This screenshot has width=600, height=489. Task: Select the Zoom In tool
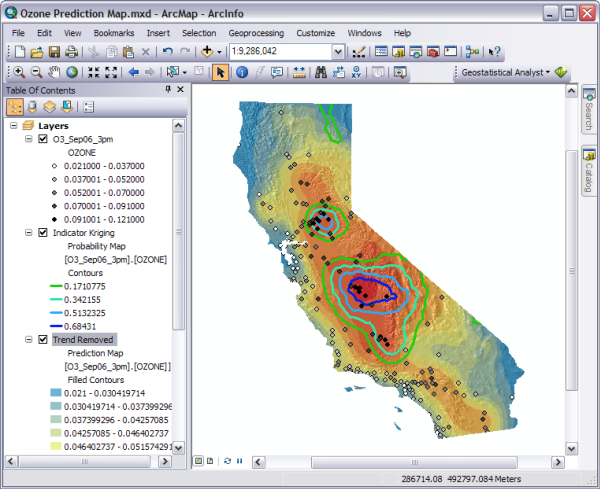17,72
